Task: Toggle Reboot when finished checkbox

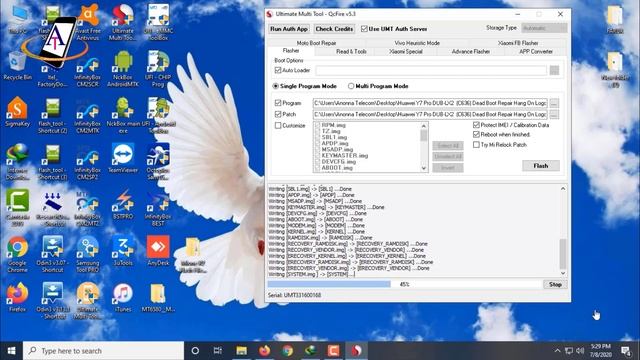Action: coord(476,134)
